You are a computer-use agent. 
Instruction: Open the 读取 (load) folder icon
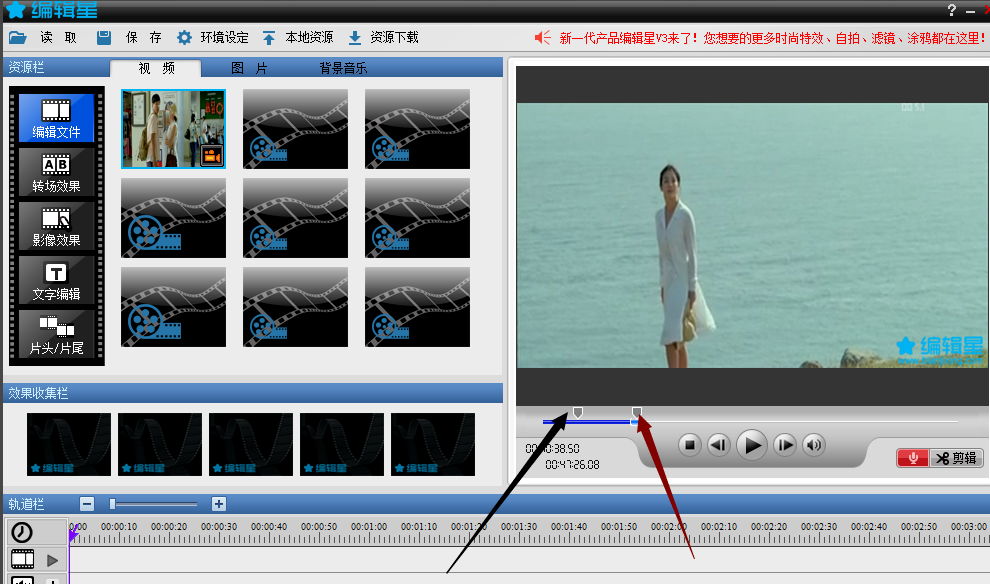coord(18,38)
